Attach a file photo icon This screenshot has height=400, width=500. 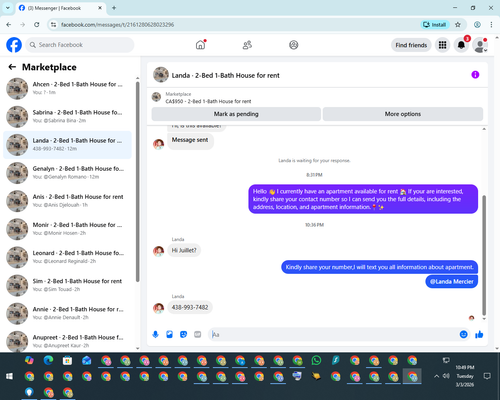(x=169, y=334)
